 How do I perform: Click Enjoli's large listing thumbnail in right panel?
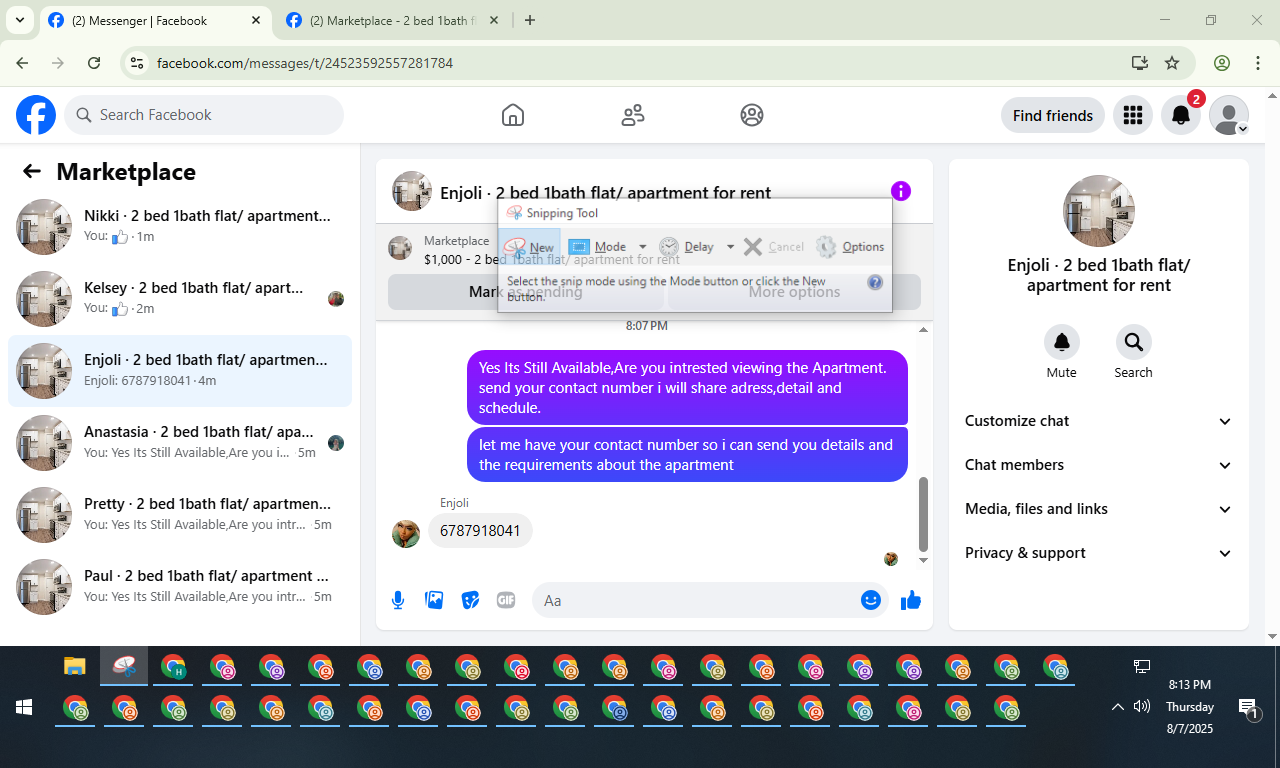click(1099, 211)
